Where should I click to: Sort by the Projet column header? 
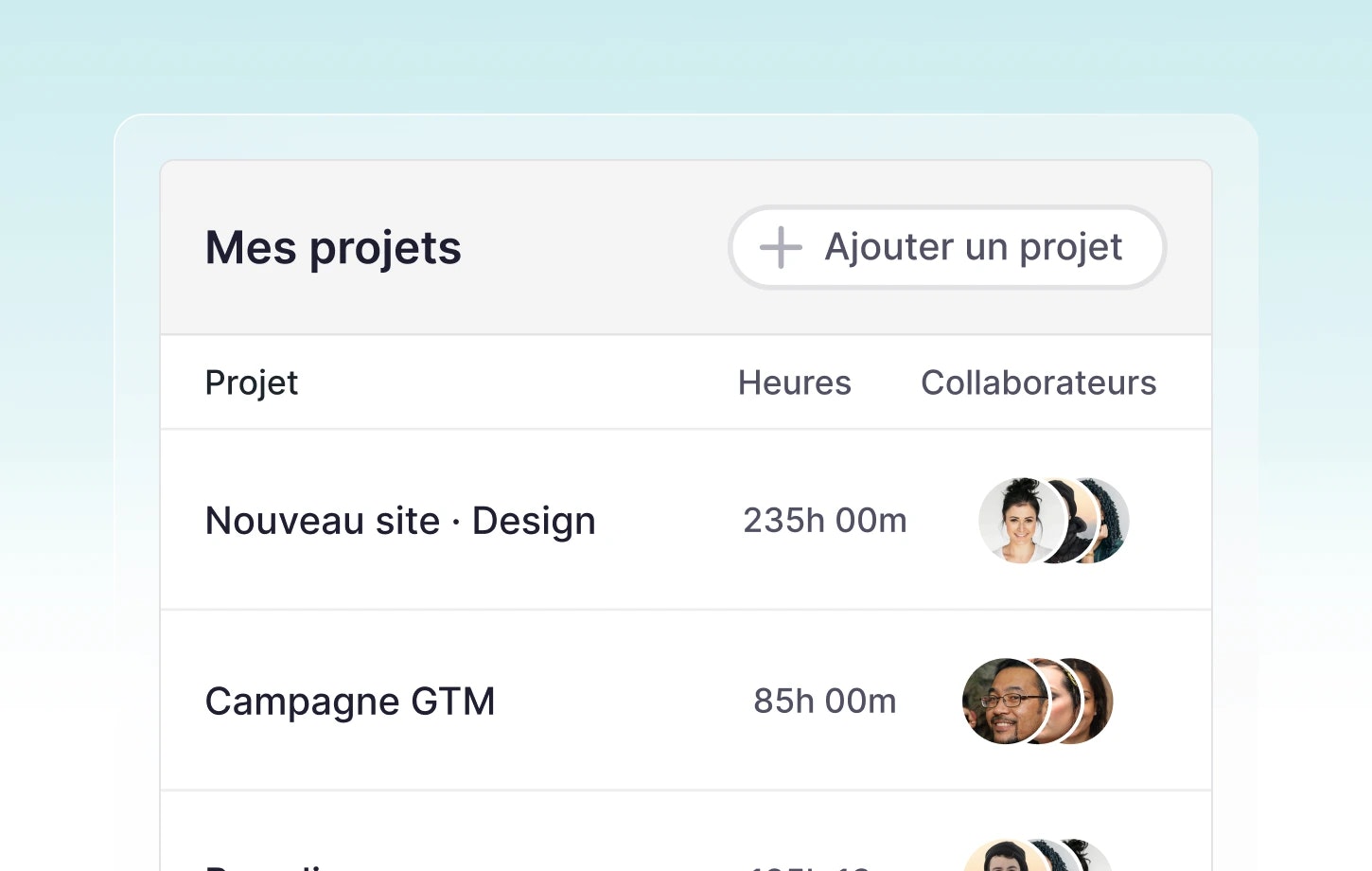[x=252, y=383]
